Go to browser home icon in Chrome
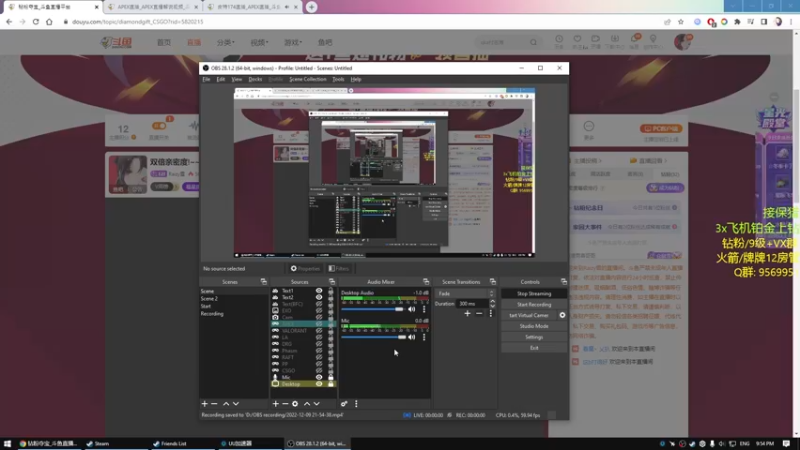 pos(49,22)
